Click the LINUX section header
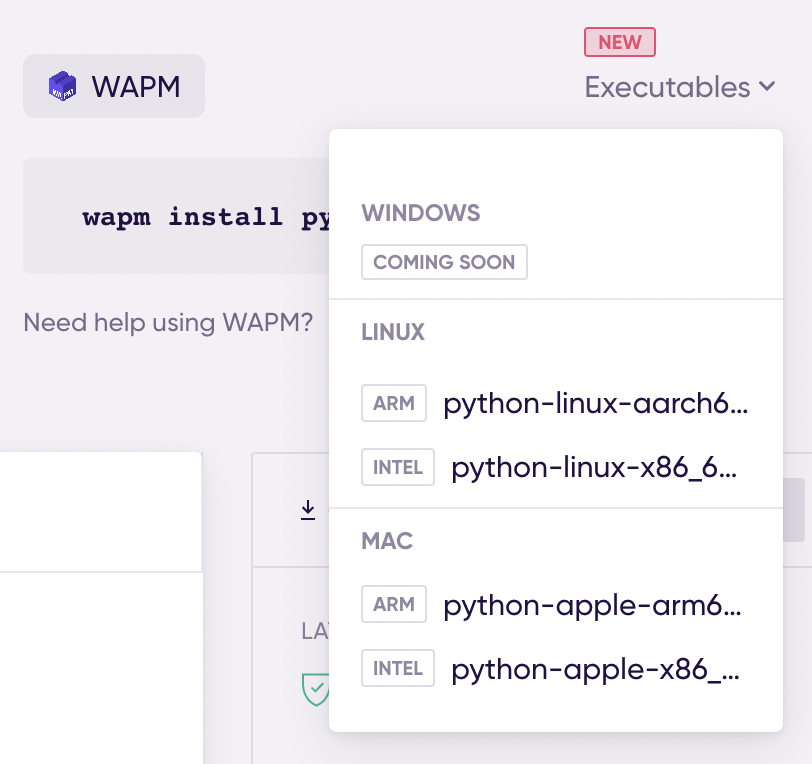This screenshot has height=764, width=812. pos(393,331)
